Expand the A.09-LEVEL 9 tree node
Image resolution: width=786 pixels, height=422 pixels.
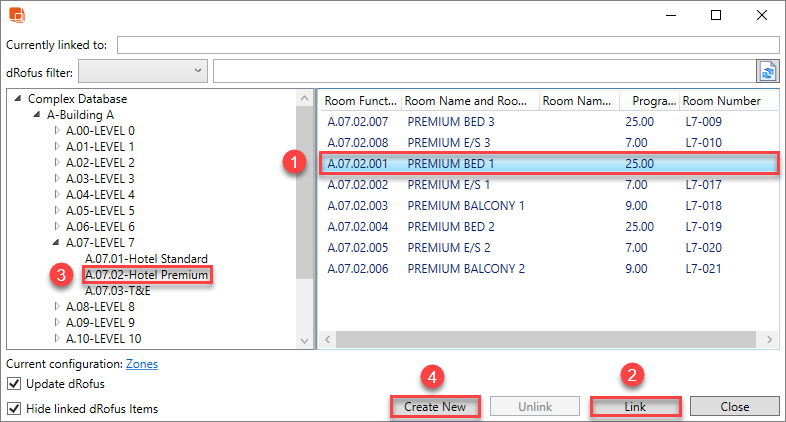57,323
